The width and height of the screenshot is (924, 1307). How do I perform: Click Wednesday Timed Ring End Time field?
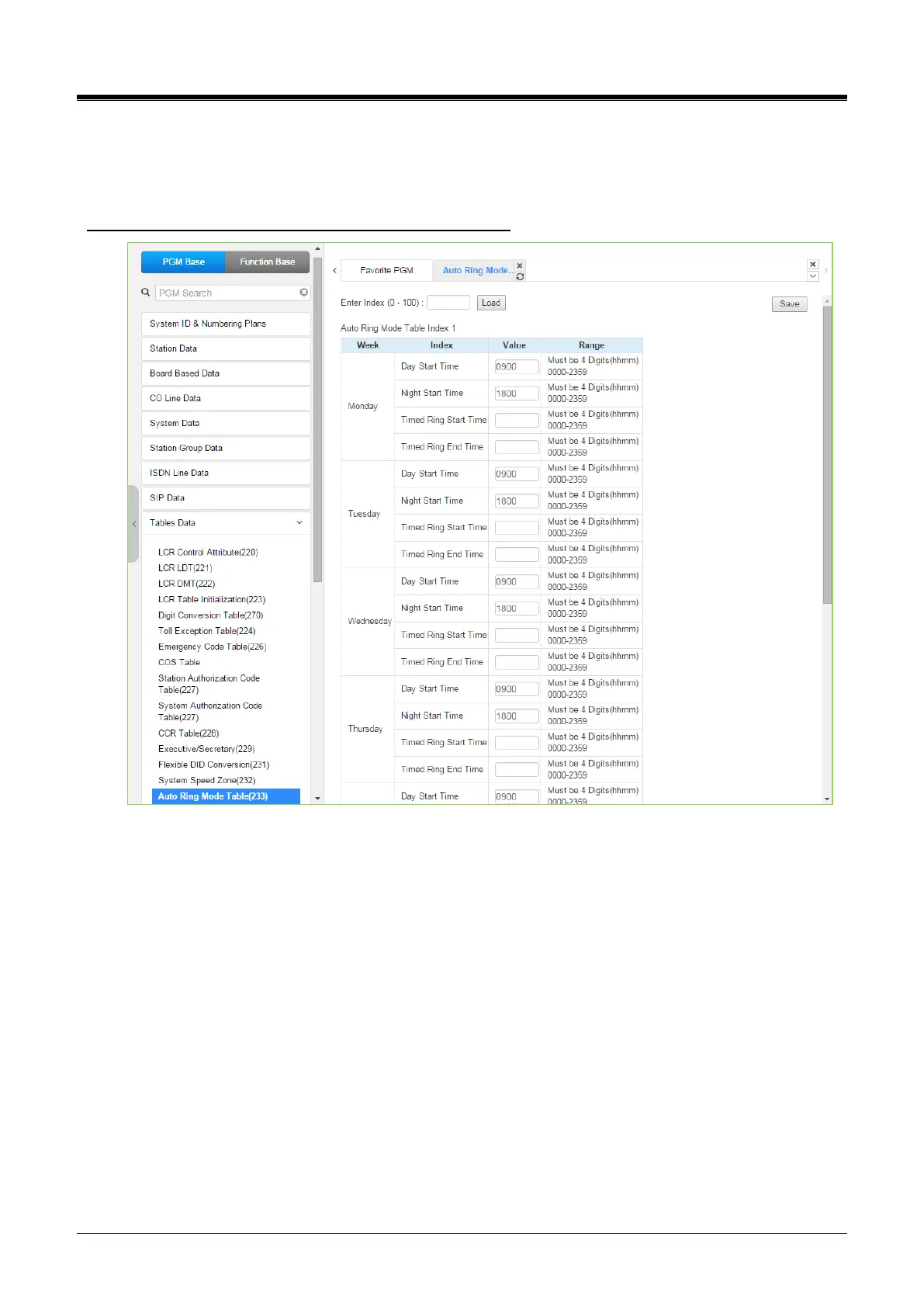(x=517, y=662)
